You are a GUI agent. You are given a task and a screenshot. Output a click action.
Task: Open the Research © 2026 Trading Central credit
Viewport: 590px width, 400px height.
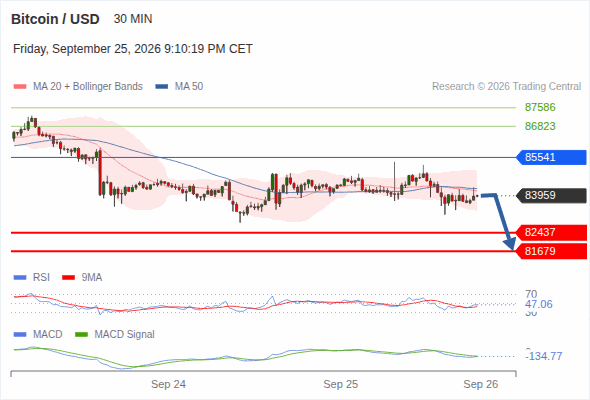tap(506, 87)
